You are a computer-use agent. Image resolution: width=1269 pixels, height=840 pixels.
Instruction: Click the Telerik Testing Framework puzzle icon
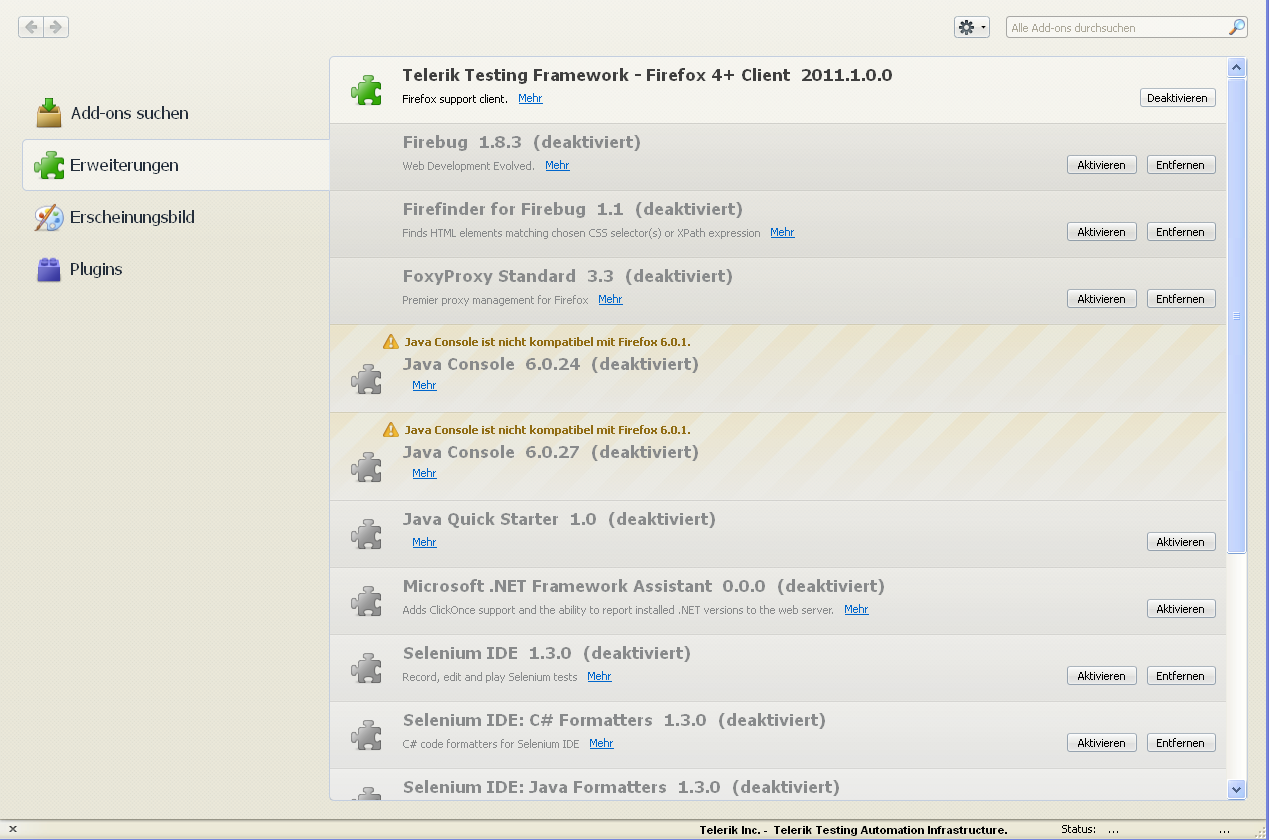[366, 90]
